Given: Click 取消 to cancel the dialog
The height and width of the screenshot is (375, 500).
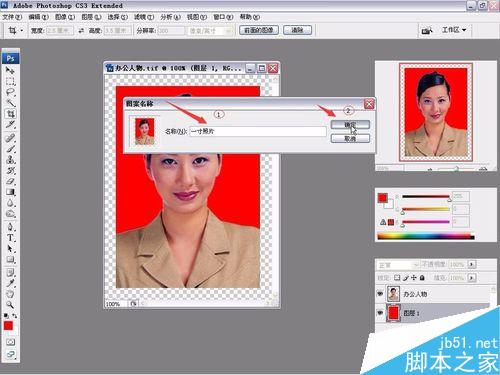Looking at the screenshot, I should tap(350, 138).
